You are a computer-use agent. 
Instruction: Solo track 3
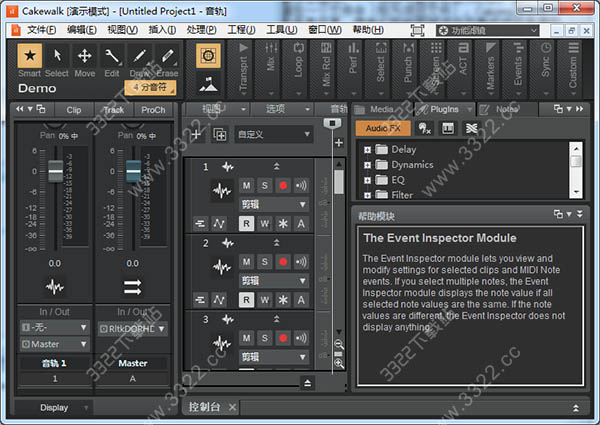265,338
